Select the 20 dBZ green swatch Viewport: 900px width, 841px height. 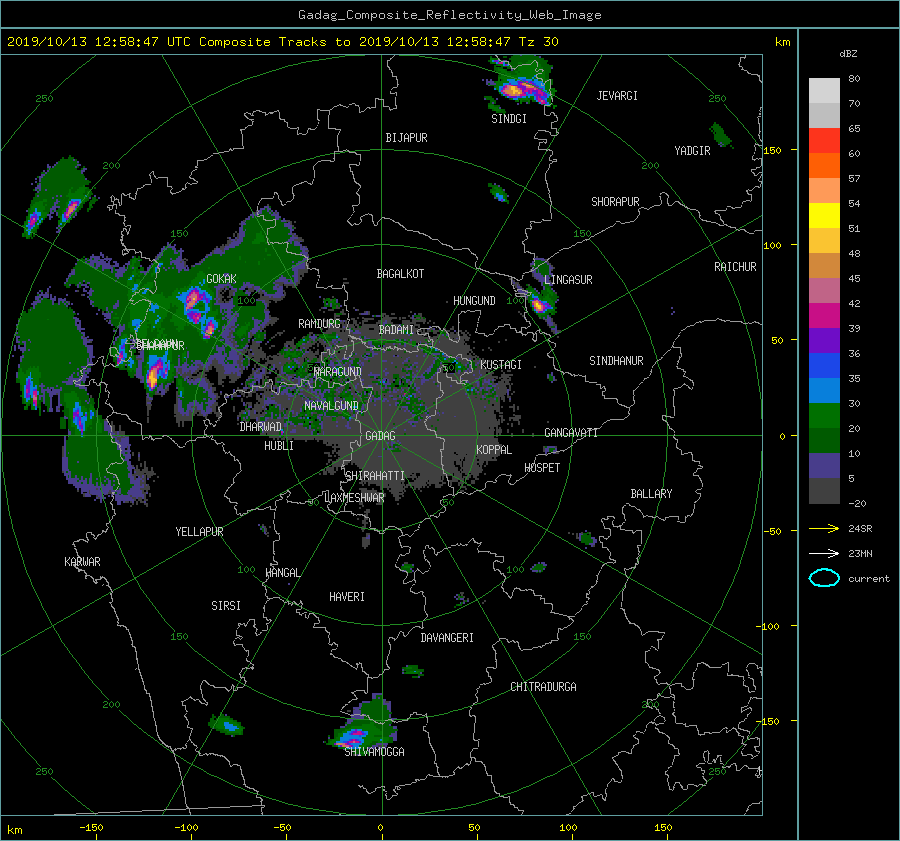coord(824,416)
